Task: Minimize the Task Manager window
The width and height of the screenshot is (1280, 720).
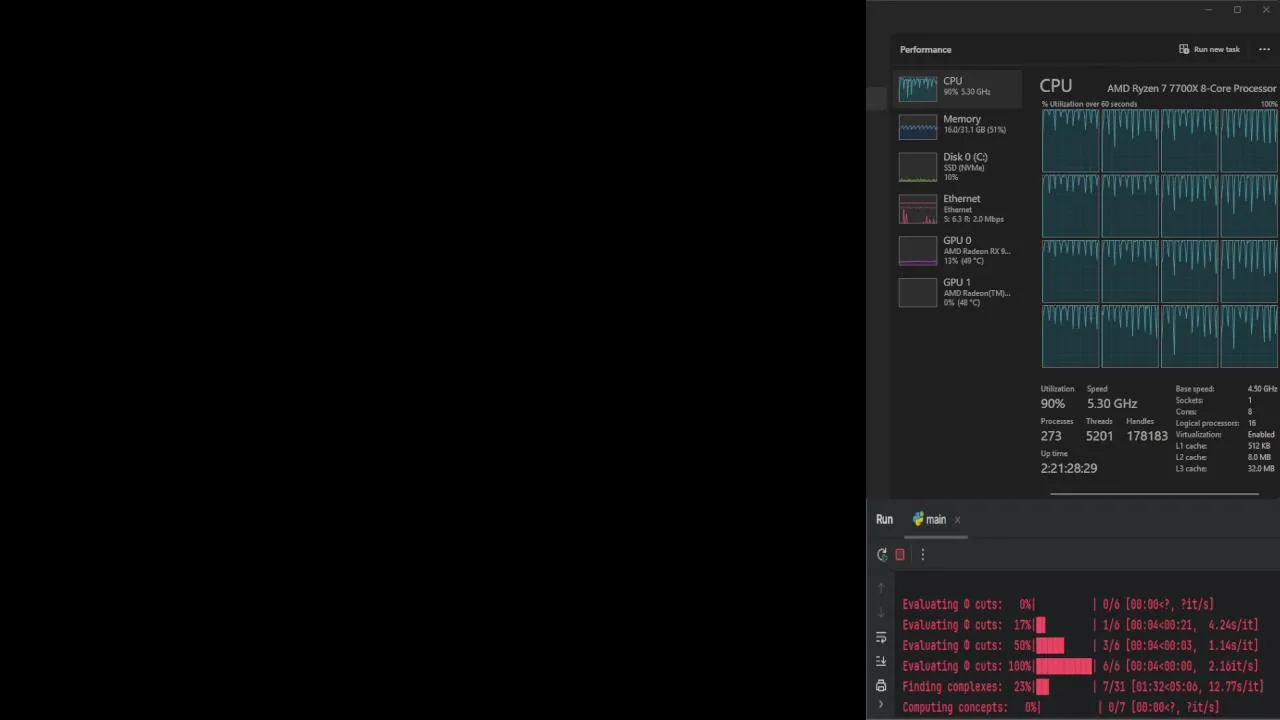Action: click(x=1208, y=10)
